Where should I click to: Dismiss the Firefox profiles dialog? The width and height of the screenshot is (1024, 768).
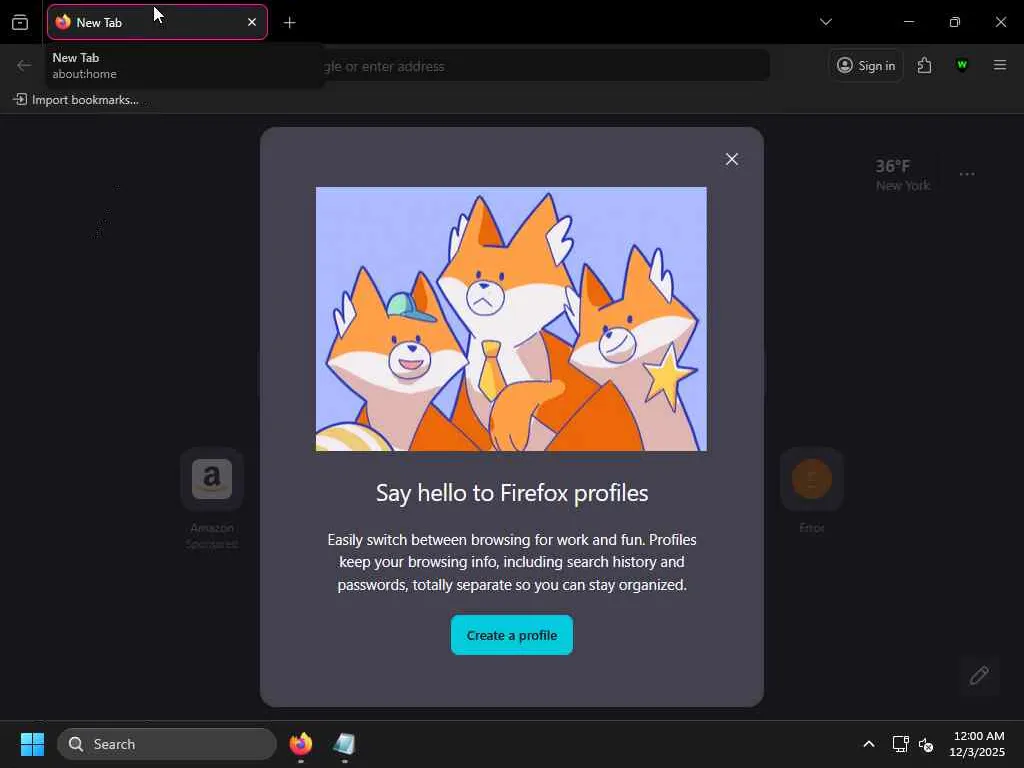[731, 159]
